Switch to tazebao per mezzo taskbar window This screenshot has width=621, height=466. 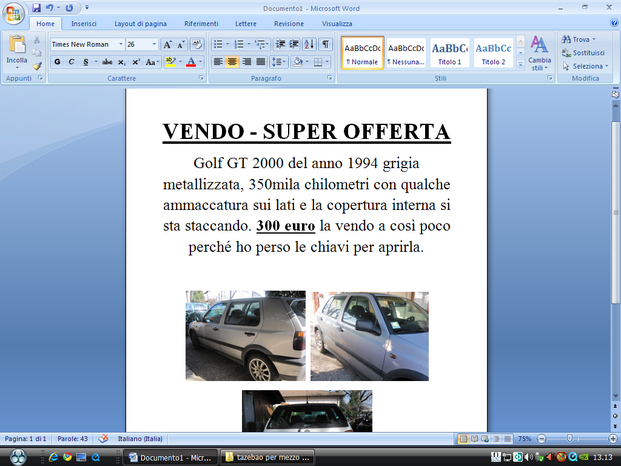(267, 457)
